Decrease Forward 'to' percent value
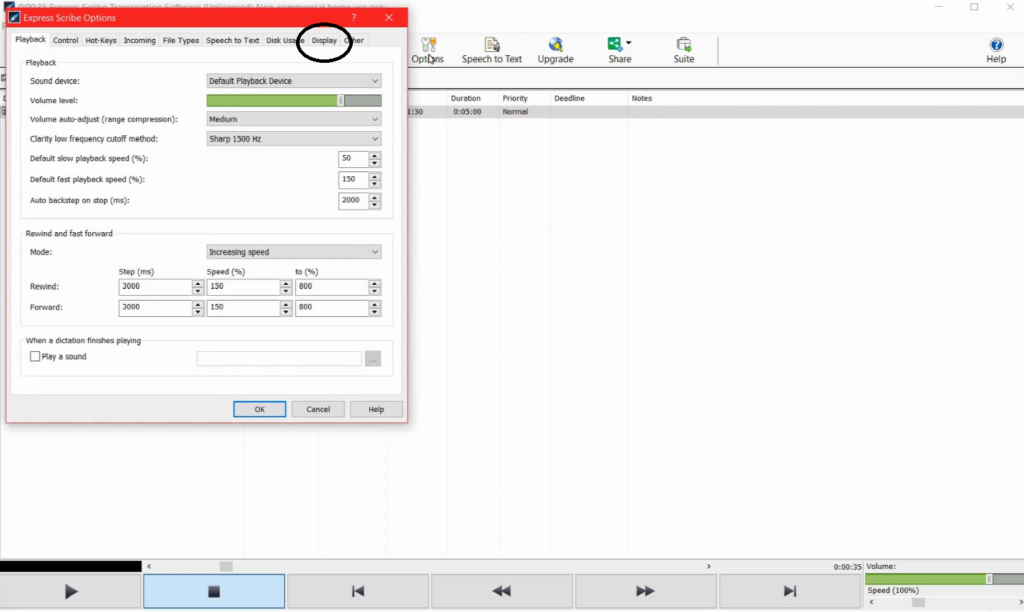 click(x=374, y=312)
